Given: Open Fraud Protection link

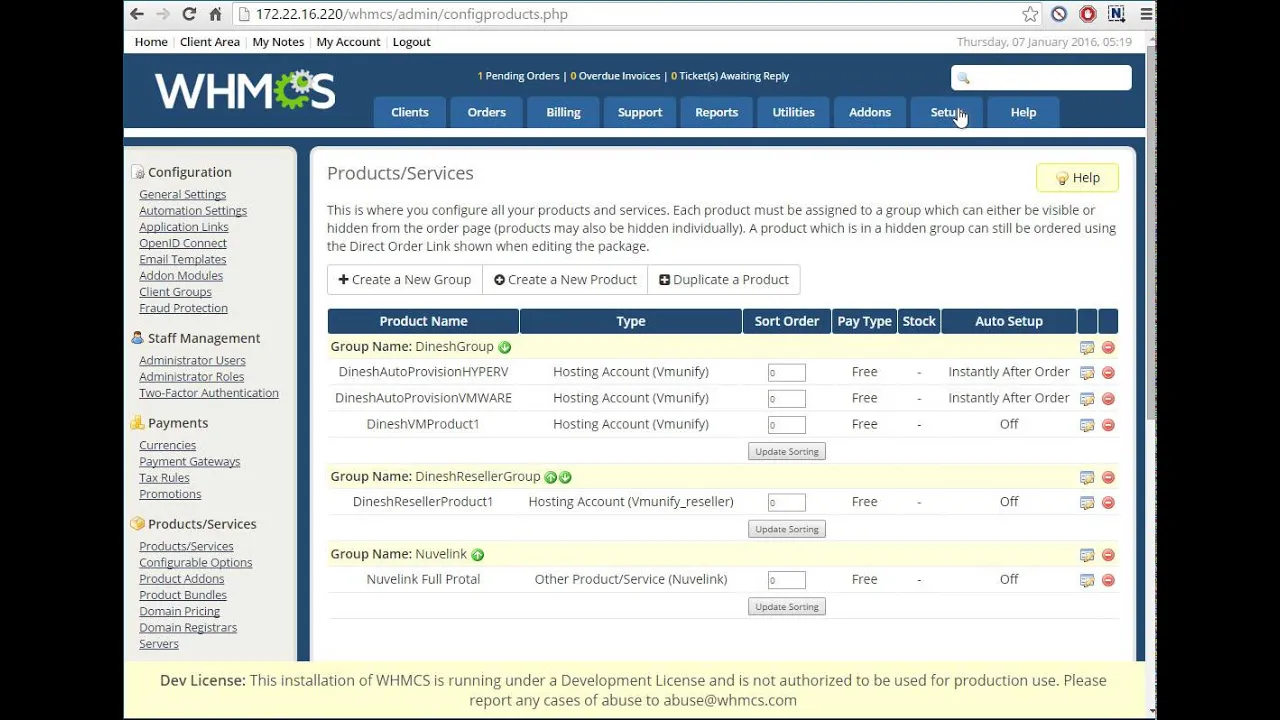Looking at the screenshot, I should (x=184, y=309).
